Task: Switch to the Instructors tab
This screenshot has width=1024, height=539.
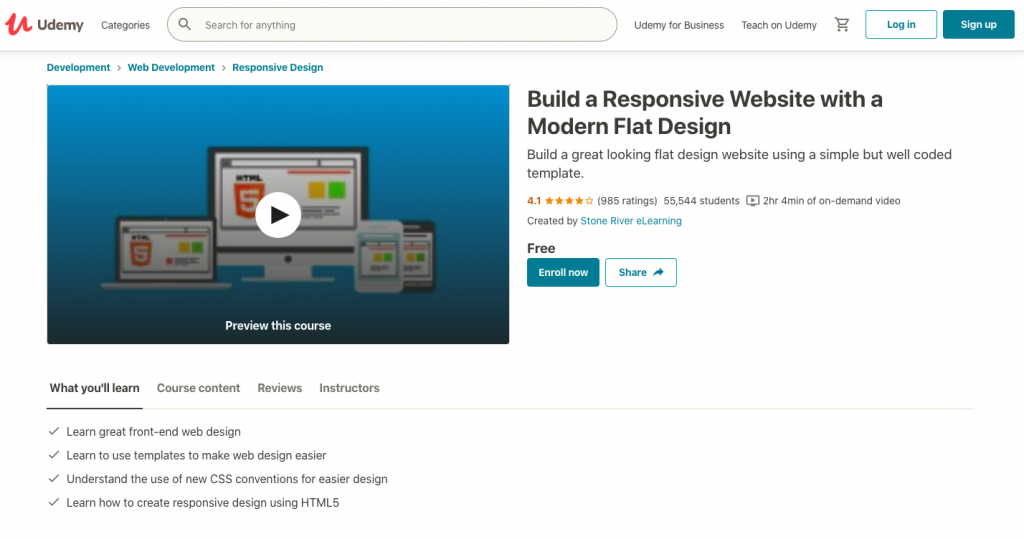Action: pos(349,388)
